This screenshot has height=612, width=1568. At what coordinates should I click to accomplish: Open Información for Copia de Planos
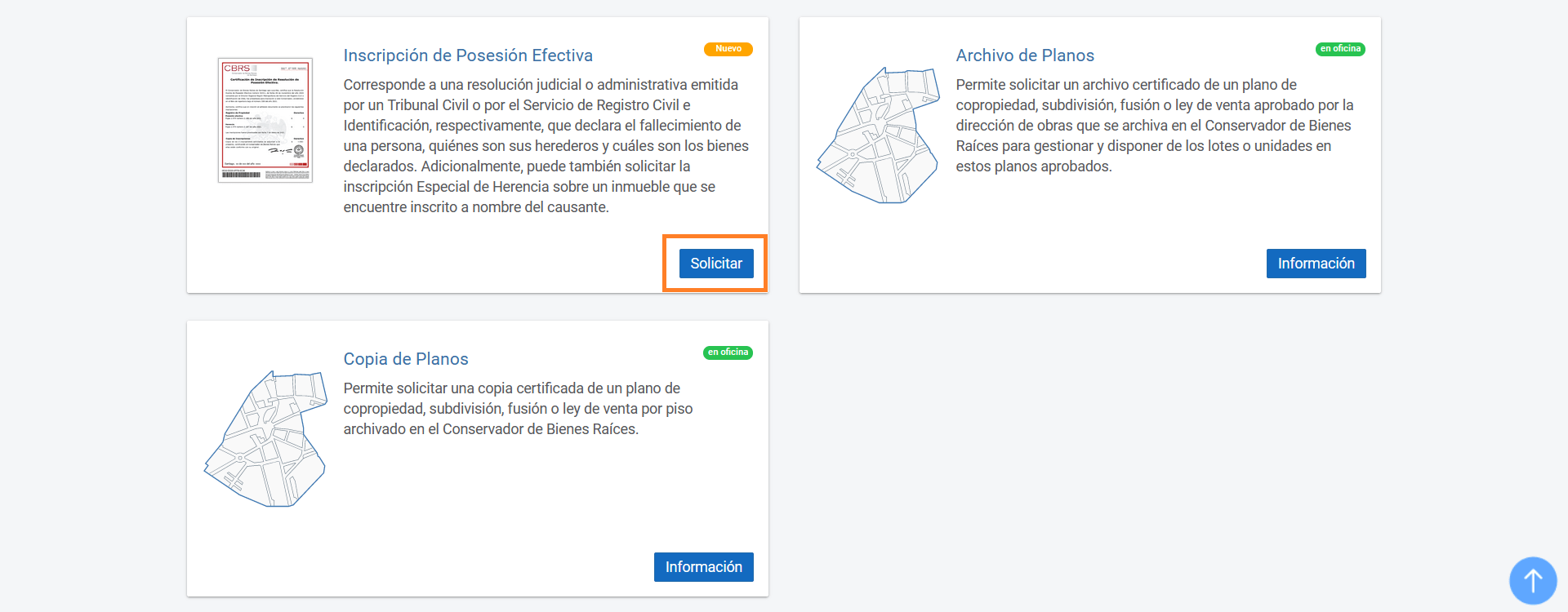click(x=703, y=567)
